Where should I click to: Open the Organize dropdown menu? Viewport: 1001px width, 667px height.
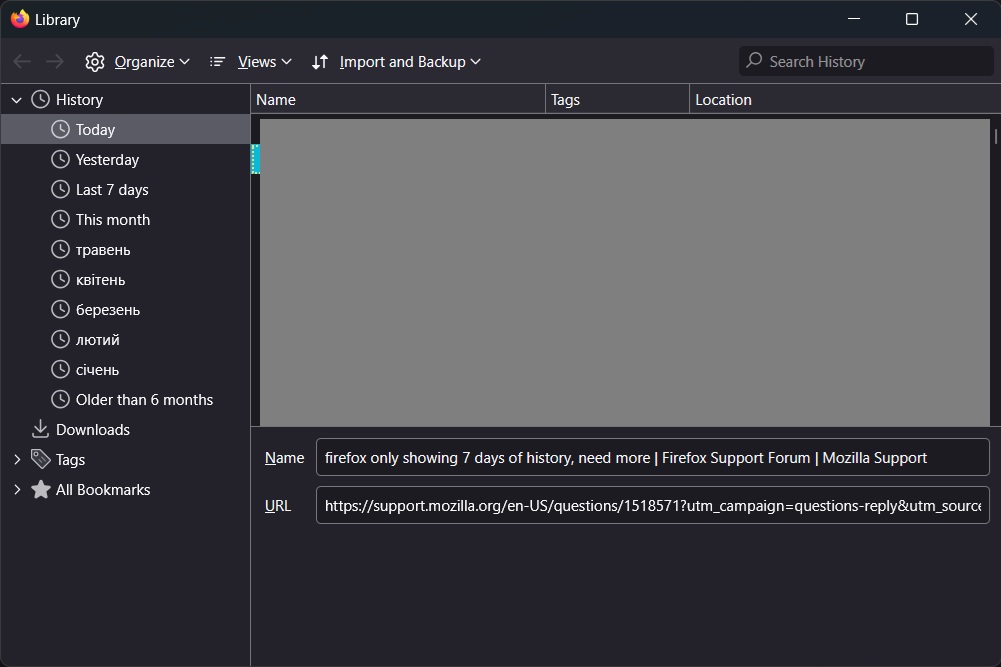click(152, 62)
